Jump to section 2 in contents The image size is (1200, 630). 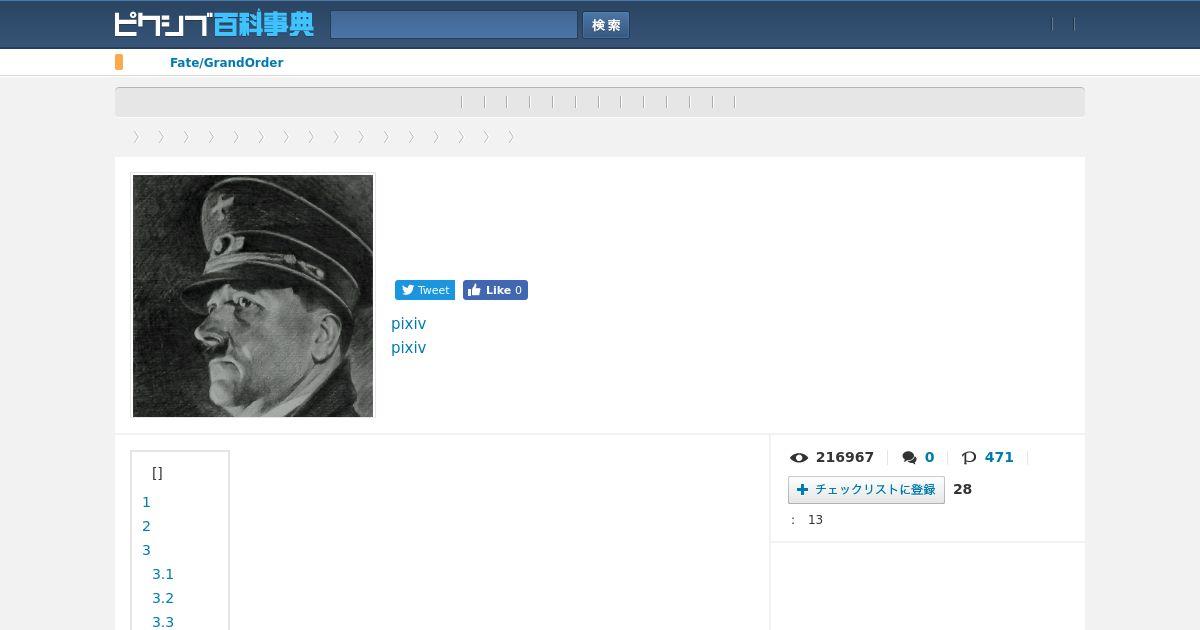[146, 526]
